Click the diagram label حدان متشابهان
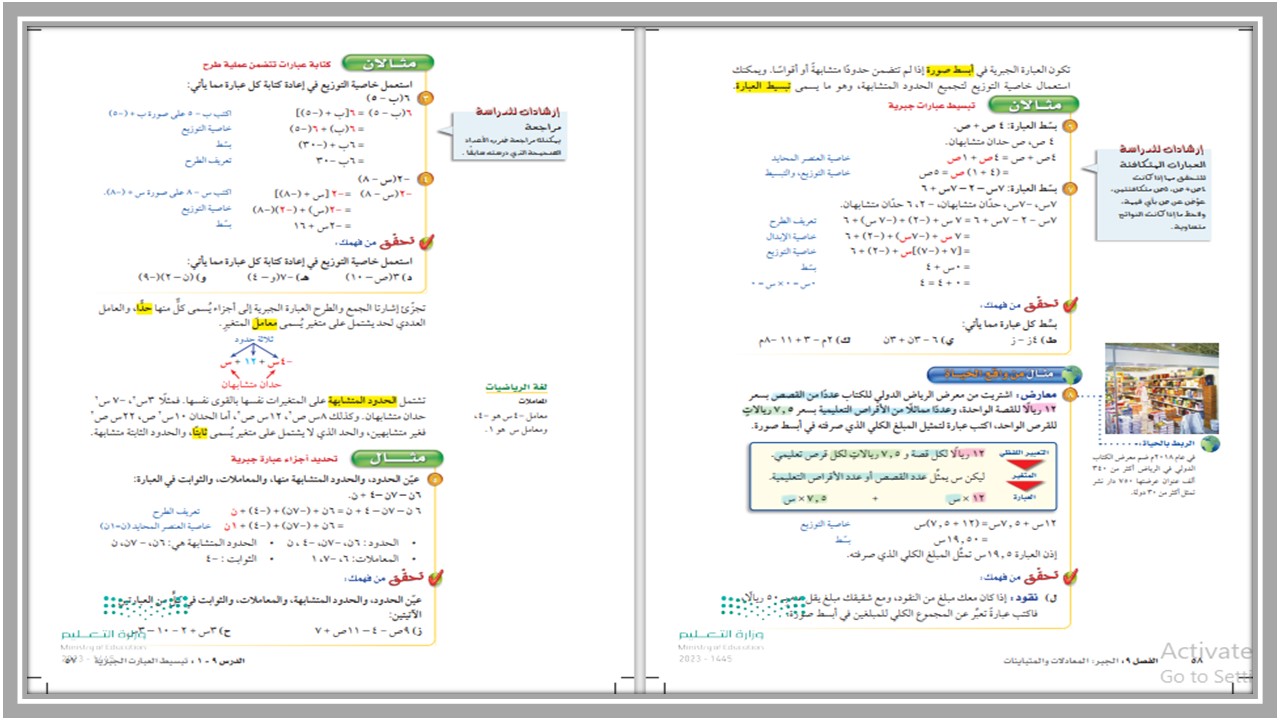 pyautogui.click(x=251, y=387)
